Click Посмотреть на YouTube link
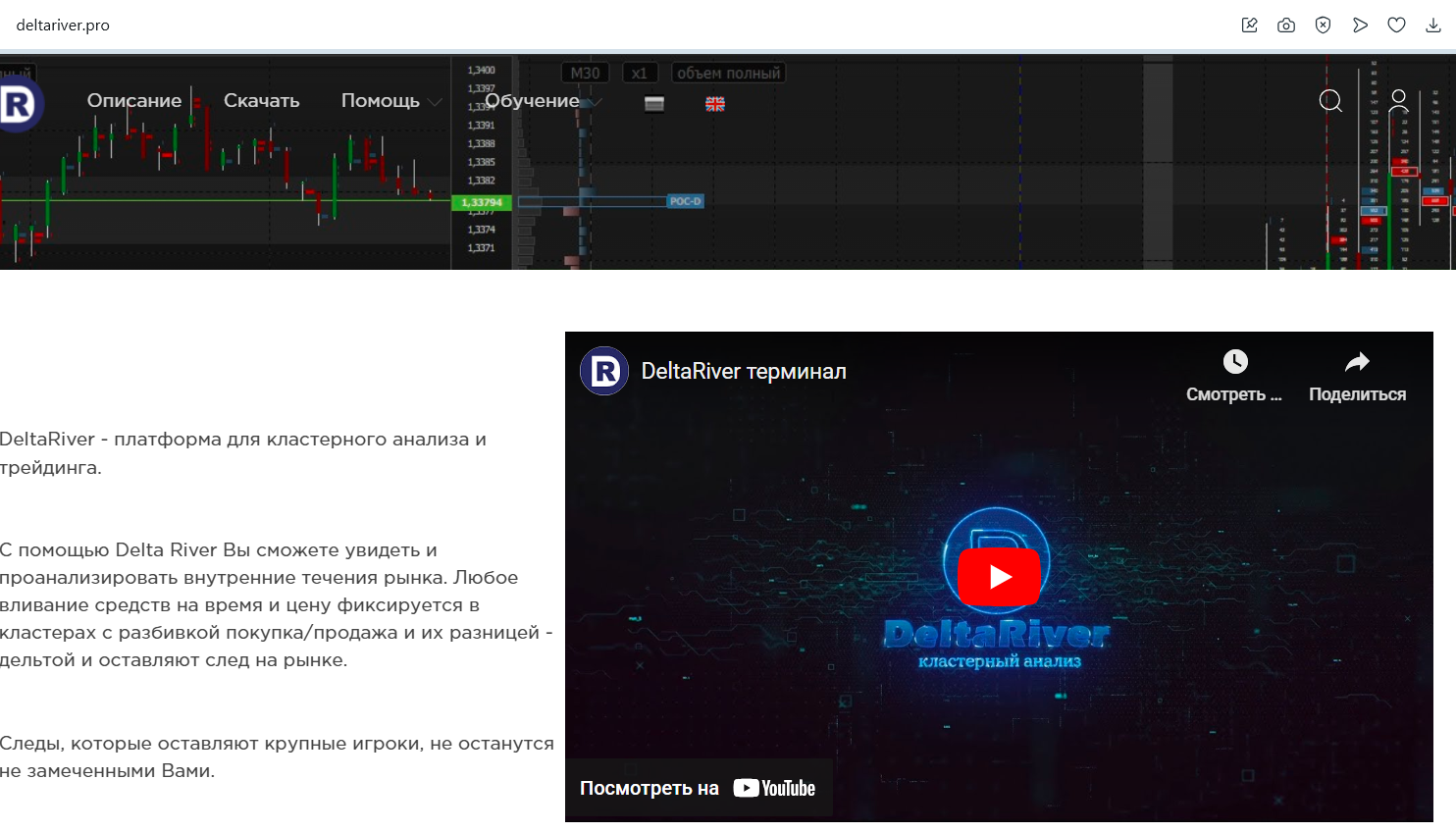 click(x=698, y=788)
